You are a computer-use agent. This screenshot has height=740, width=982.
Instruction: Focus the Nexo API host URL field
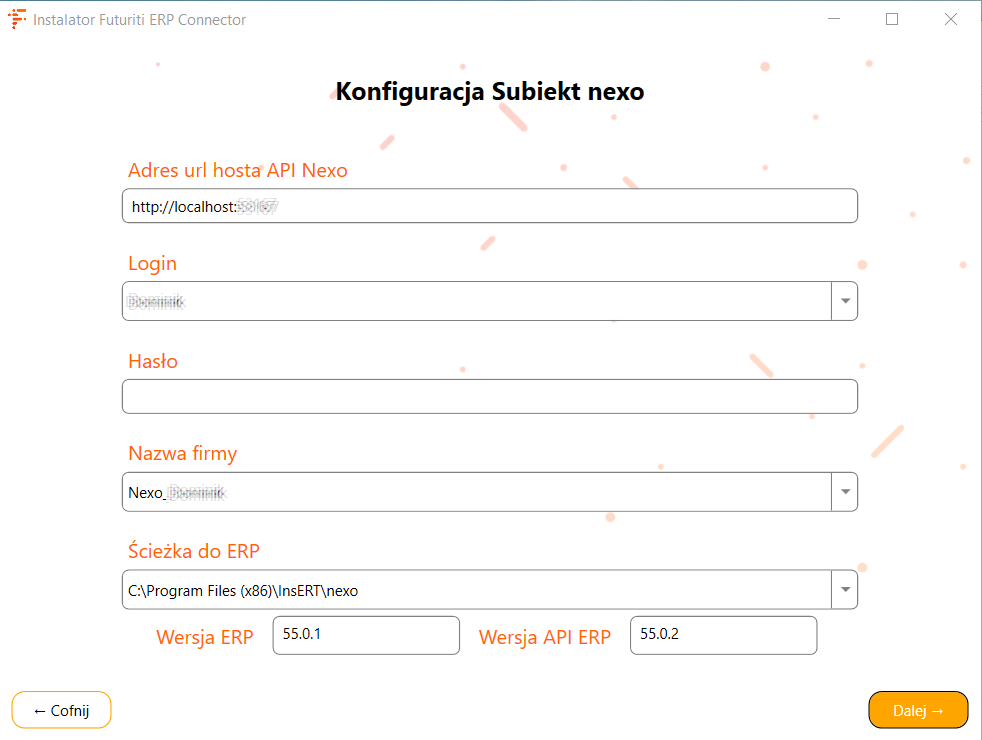click(x=489, y=206)
